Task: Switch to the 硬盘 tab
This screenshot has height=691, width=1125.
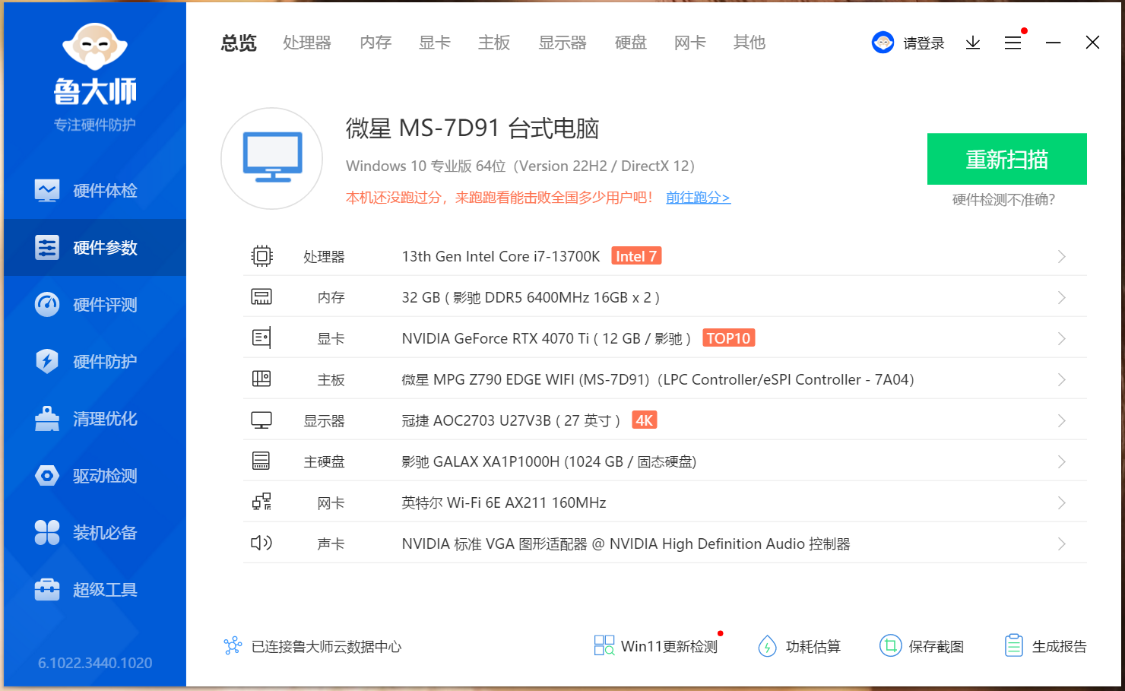Action: pyautogui.click(x=631, y=43)
